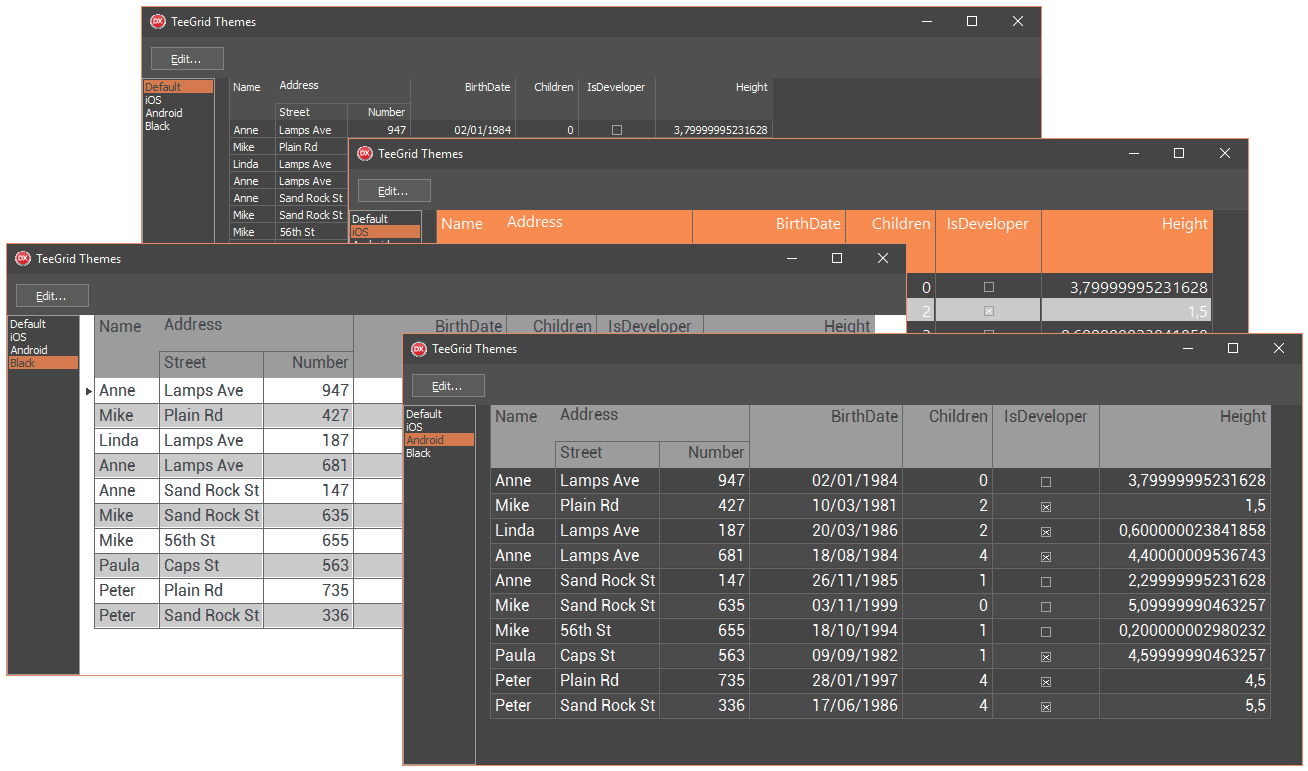The image size is (1308, 771).
Task: Choose Default theme in the iOS window list
Action: tap(370, 219)
